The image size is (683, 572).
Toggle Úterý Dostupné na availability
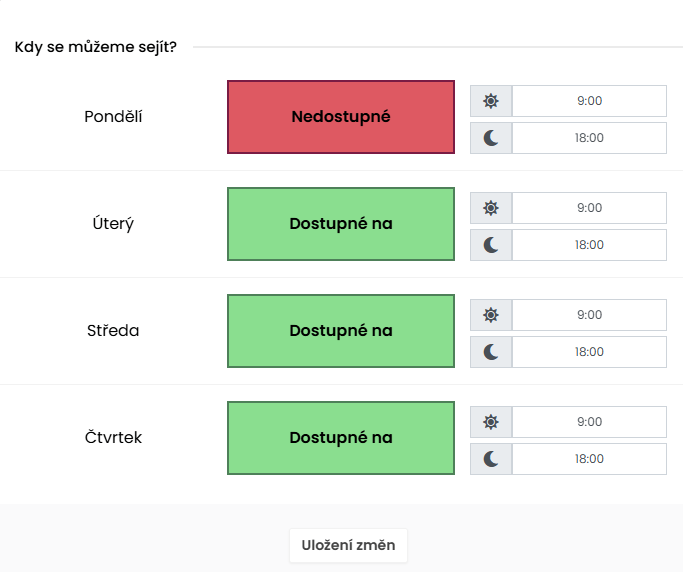tap(341, 224)
